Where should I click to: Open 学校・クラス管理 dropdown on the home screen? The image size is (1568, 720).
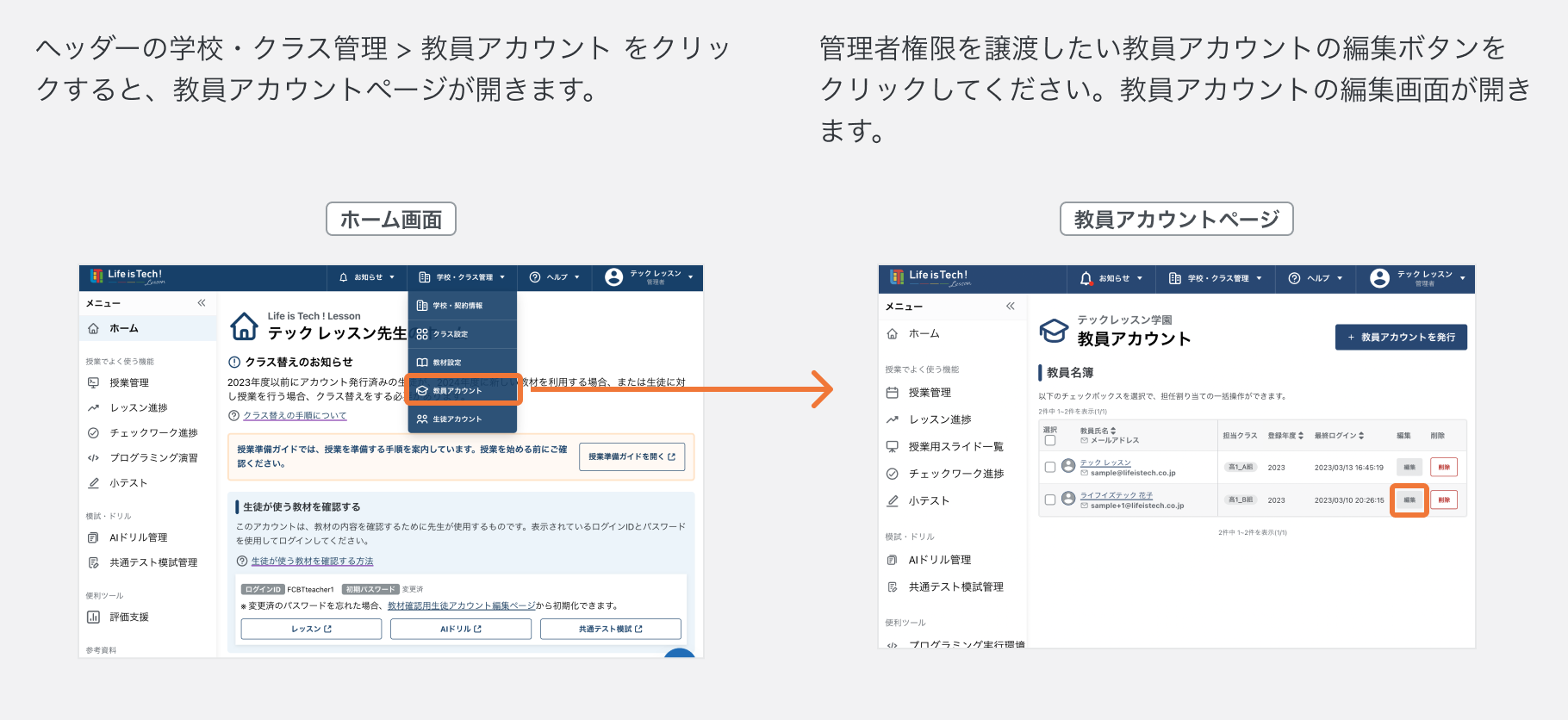463,277
